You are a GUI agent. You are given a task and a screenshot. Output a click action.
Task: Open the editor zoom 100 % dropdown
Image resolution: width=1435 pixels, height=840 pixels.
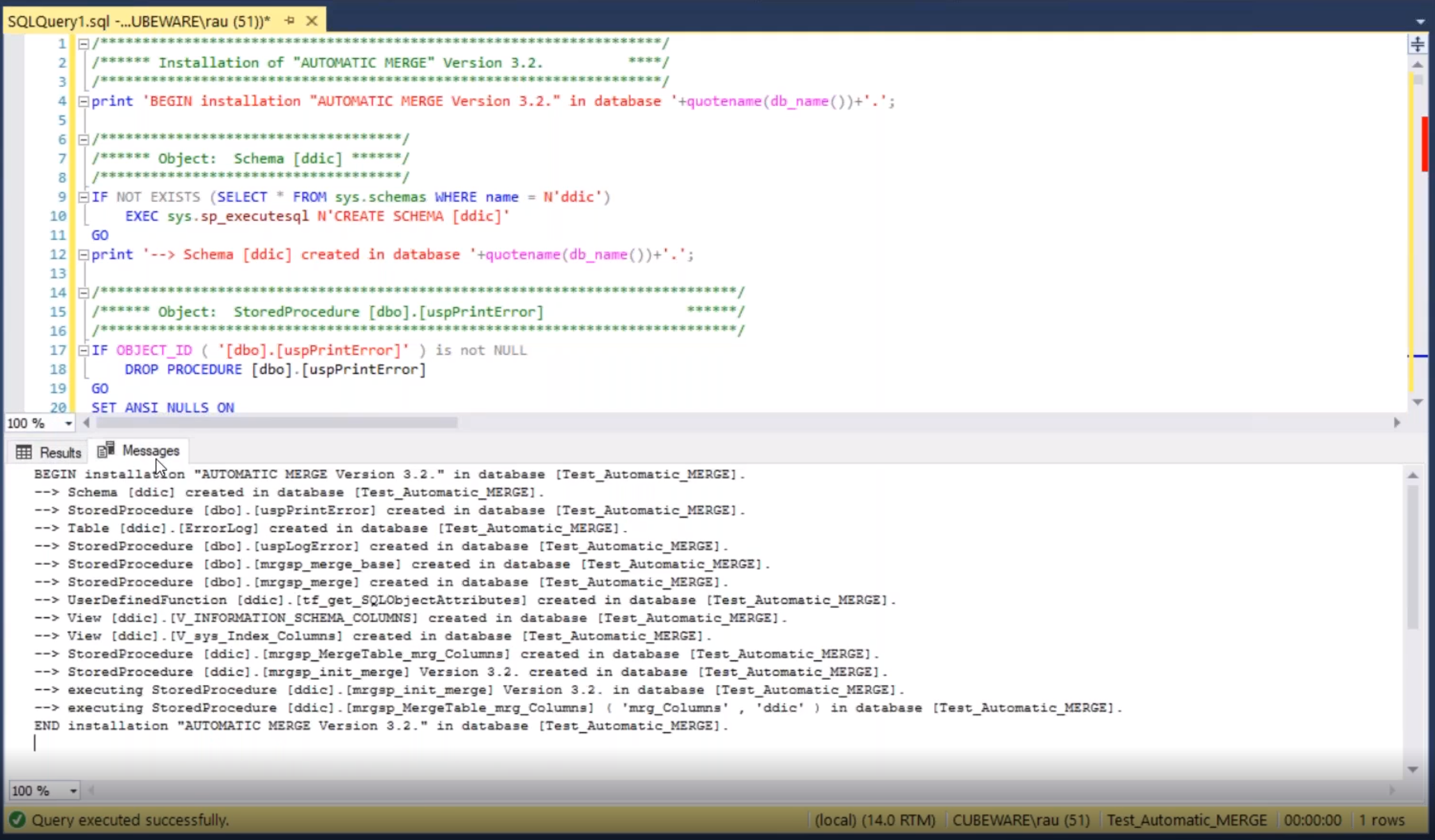(x=68, y=423)
